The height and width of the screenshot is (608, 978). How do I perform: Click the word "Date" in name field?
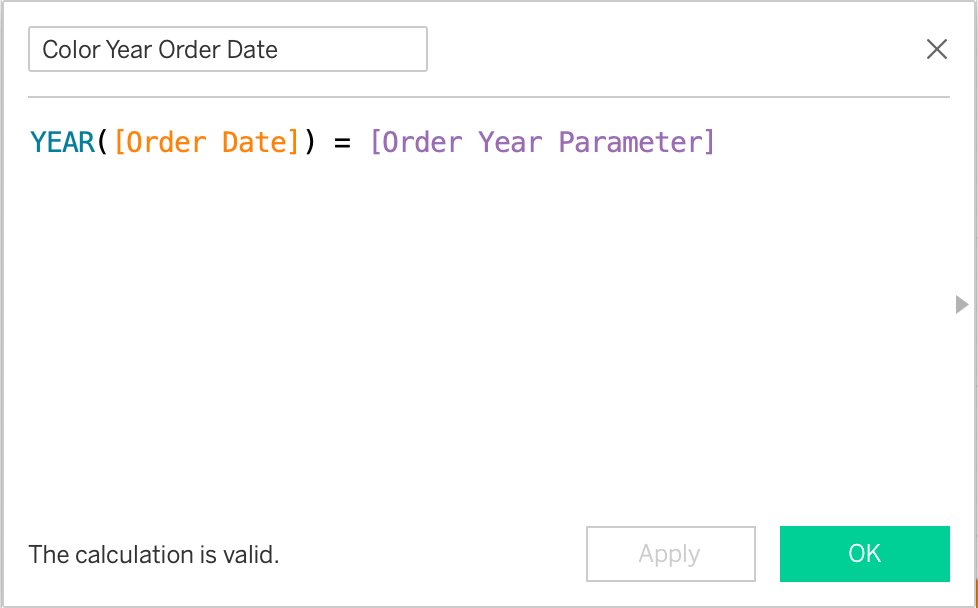click(252, 50)
